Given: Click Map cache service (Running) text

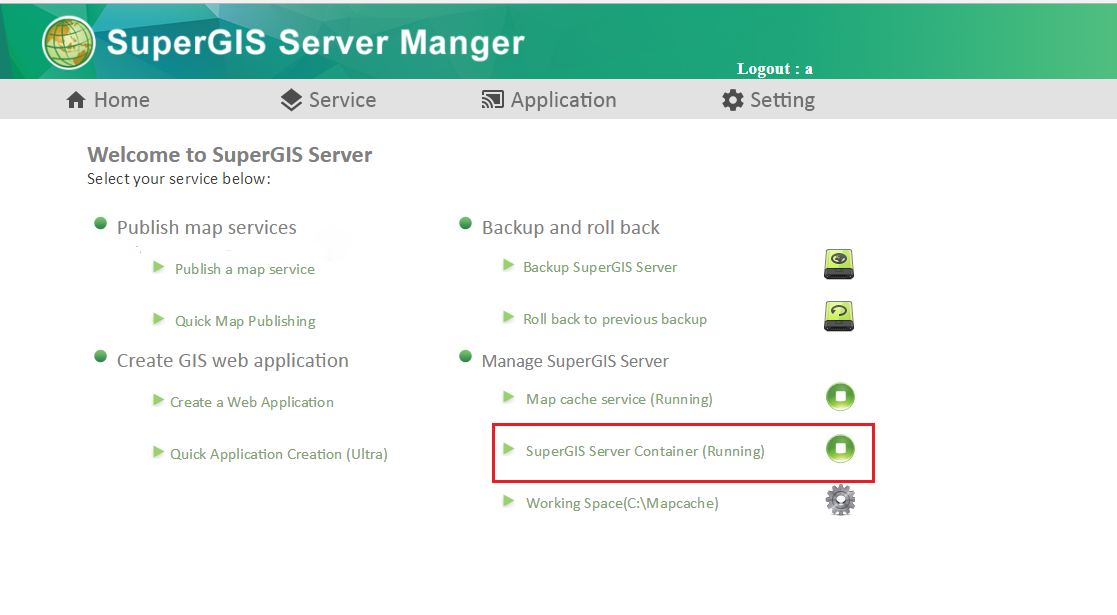Looking at the screenshot, I should point(619,400).
